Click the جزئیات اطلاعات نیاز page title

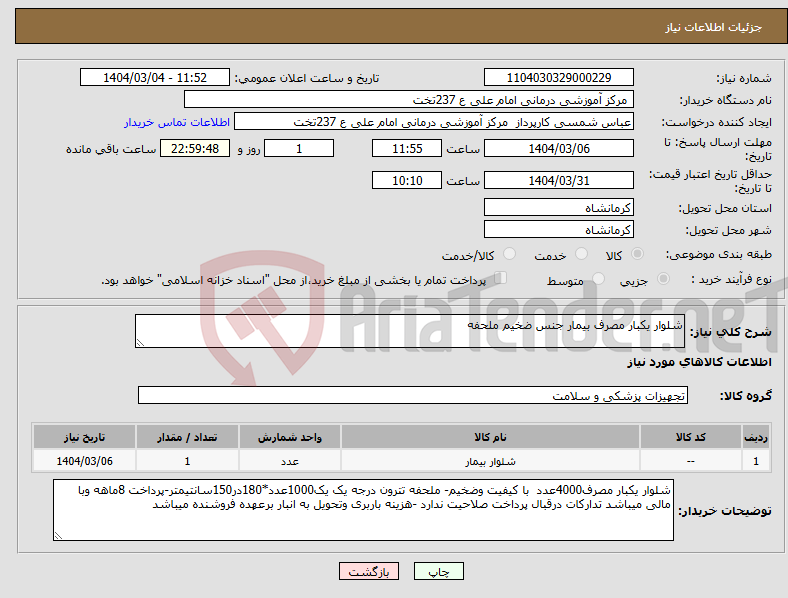[x=714, y=27]
